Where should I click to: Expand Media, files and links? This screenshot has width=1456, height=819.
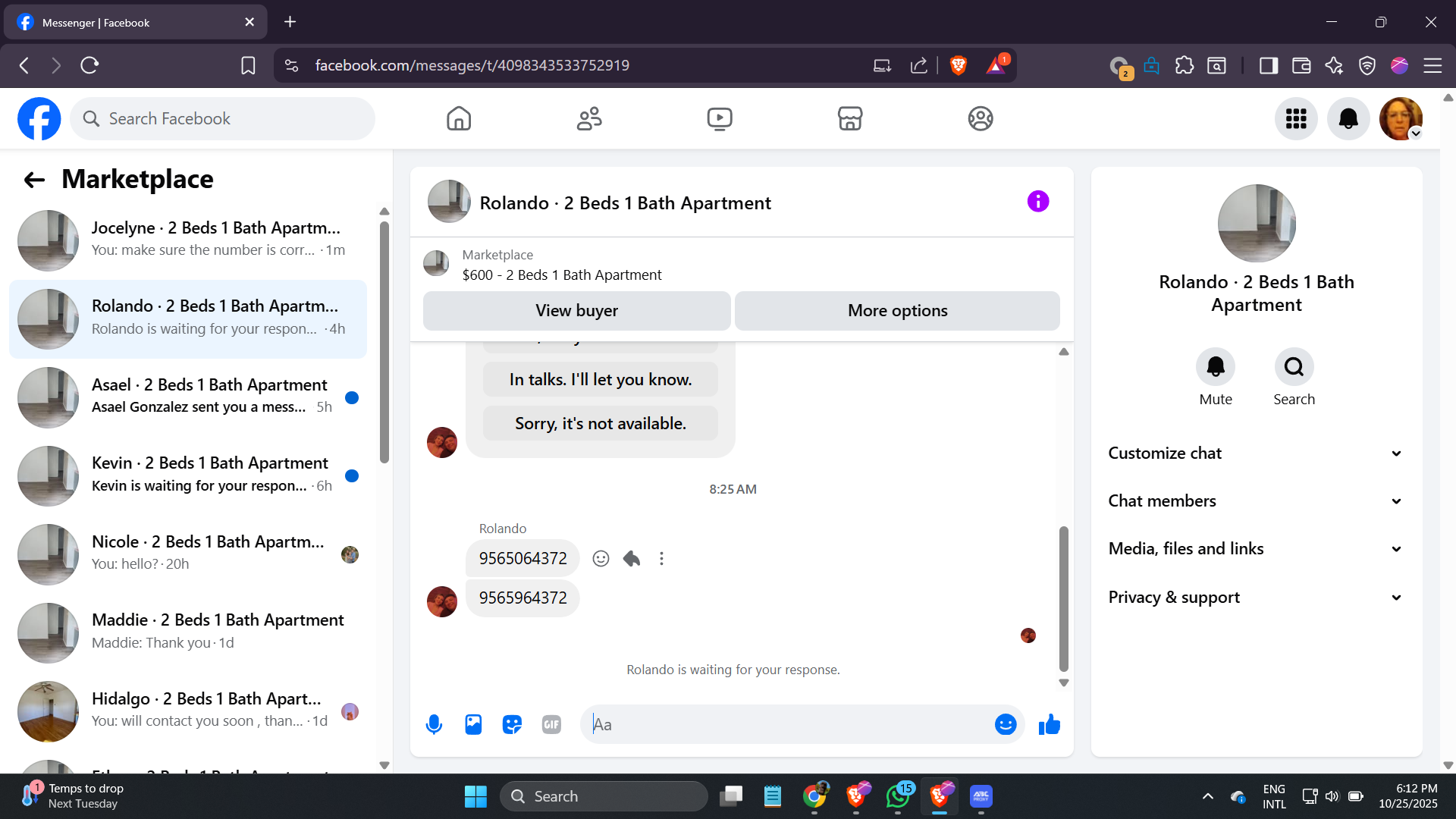(1256, 549)
